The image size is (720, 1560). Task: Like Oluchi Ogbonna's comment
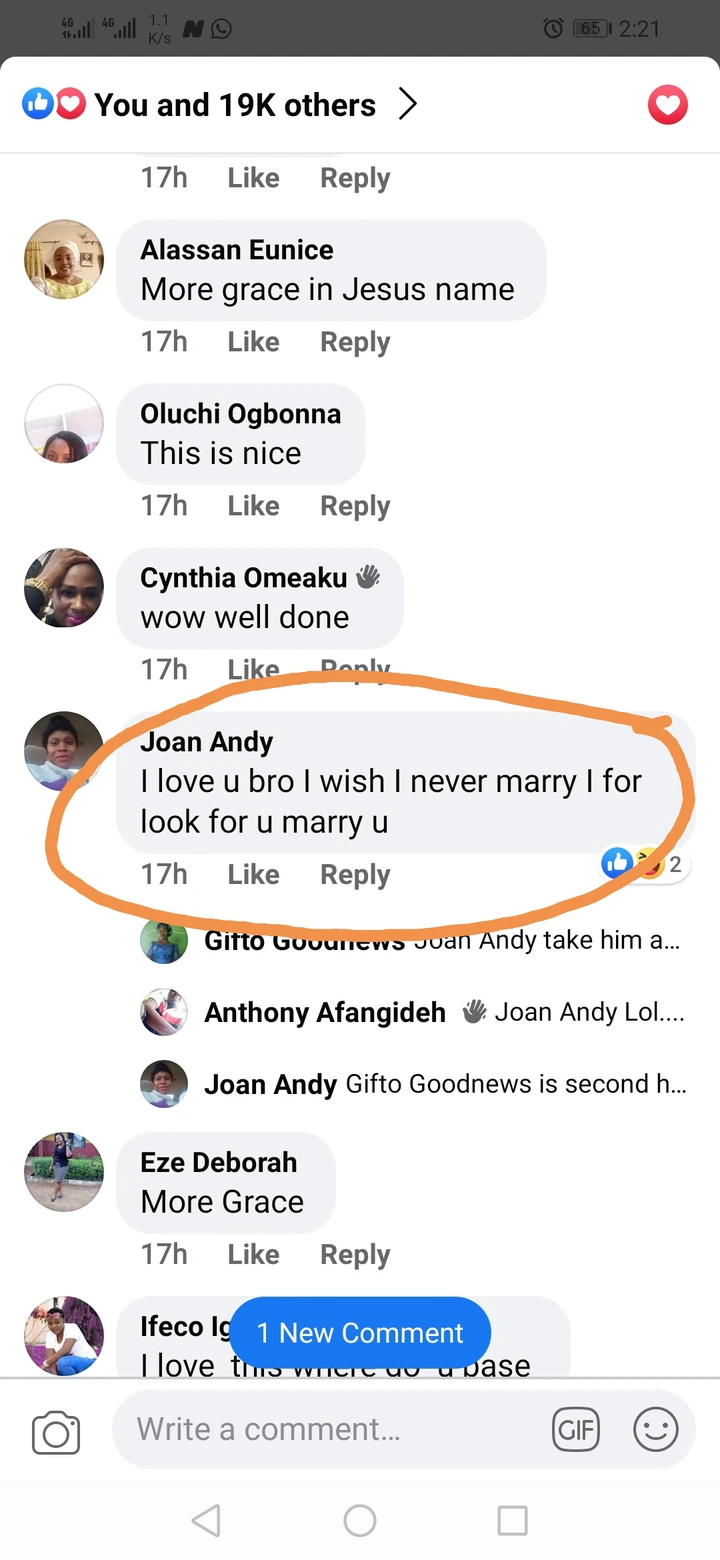(x=253, y=506)
